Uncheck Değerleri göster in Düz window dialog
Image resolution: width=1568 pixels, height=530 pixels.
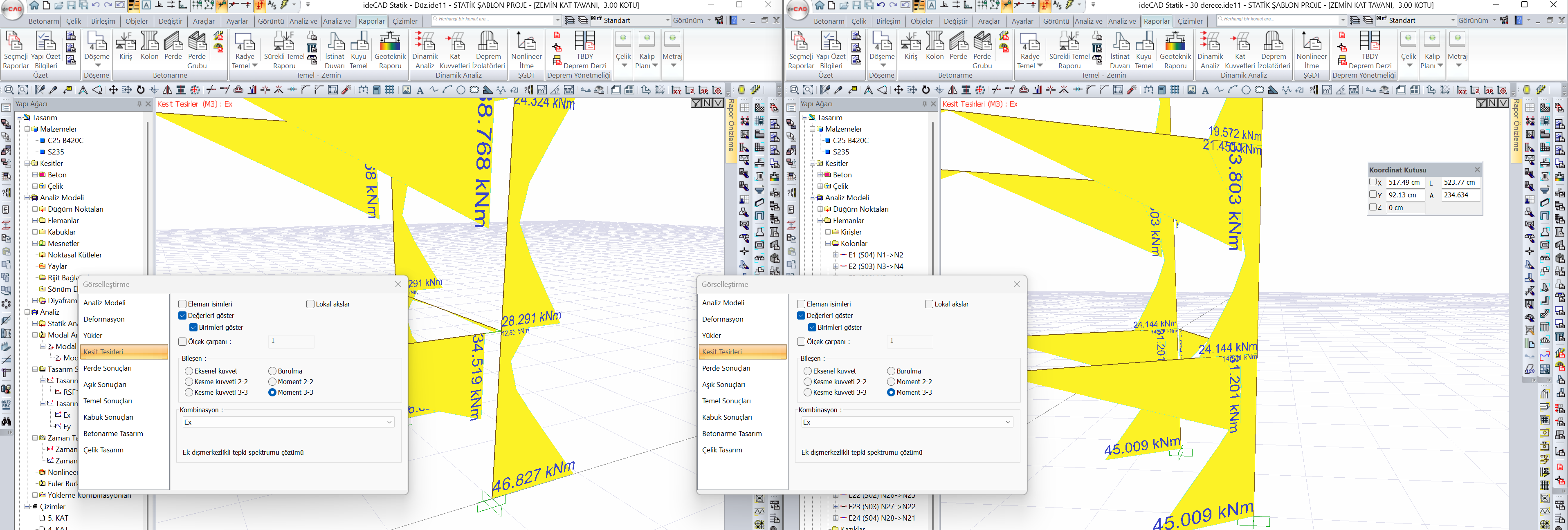pos(182,316)
